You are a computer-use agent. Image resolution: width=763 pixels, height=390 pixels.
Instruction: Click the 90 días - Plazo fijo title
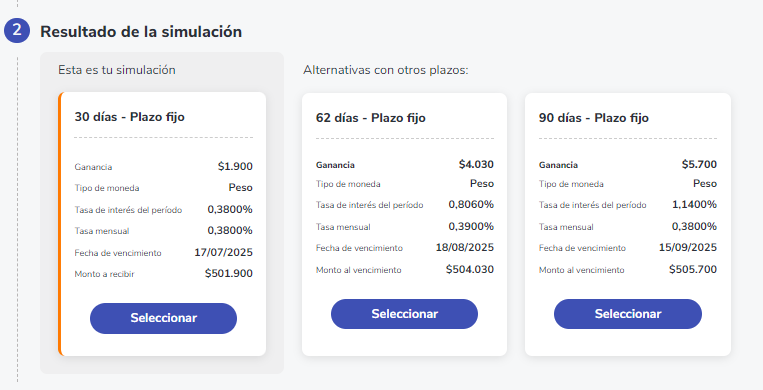coord(594,118)
